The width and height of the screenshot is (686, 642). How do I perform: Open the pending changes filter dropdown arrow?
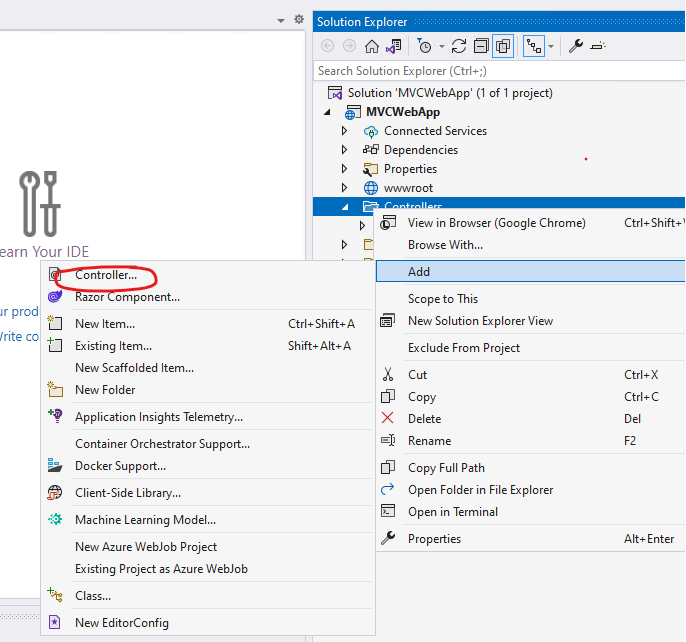point(442,46)
